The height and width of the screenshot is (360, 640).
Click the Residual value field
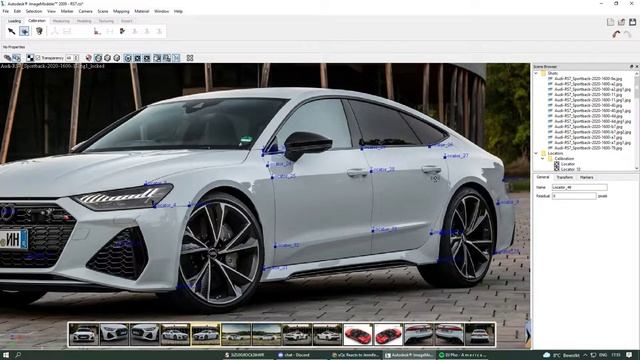coord(574,196)
